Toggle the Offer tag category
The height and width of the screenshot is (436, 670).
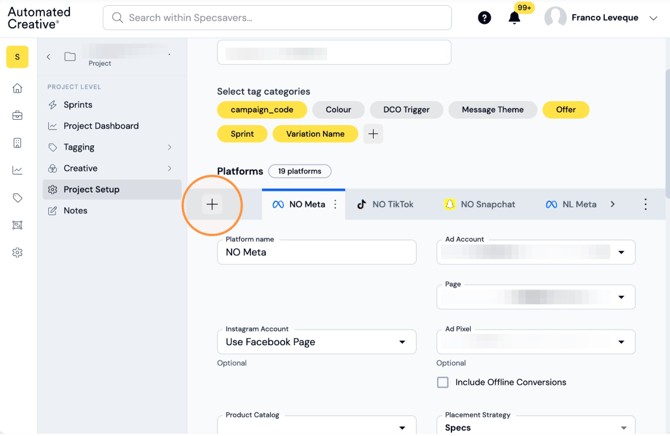(566, 109)
